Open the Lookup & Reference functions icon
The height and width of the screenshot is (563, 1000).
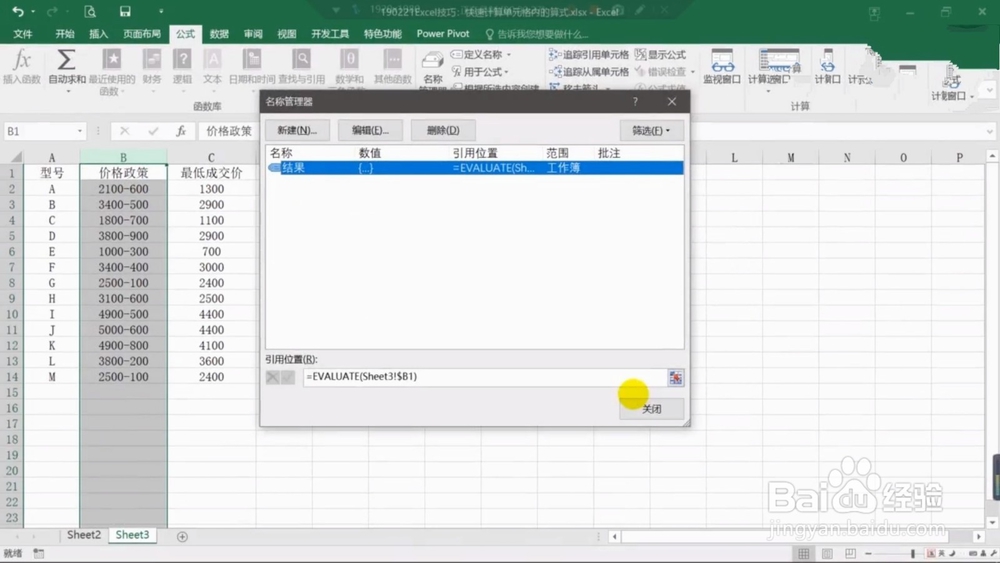coord(301,59)
